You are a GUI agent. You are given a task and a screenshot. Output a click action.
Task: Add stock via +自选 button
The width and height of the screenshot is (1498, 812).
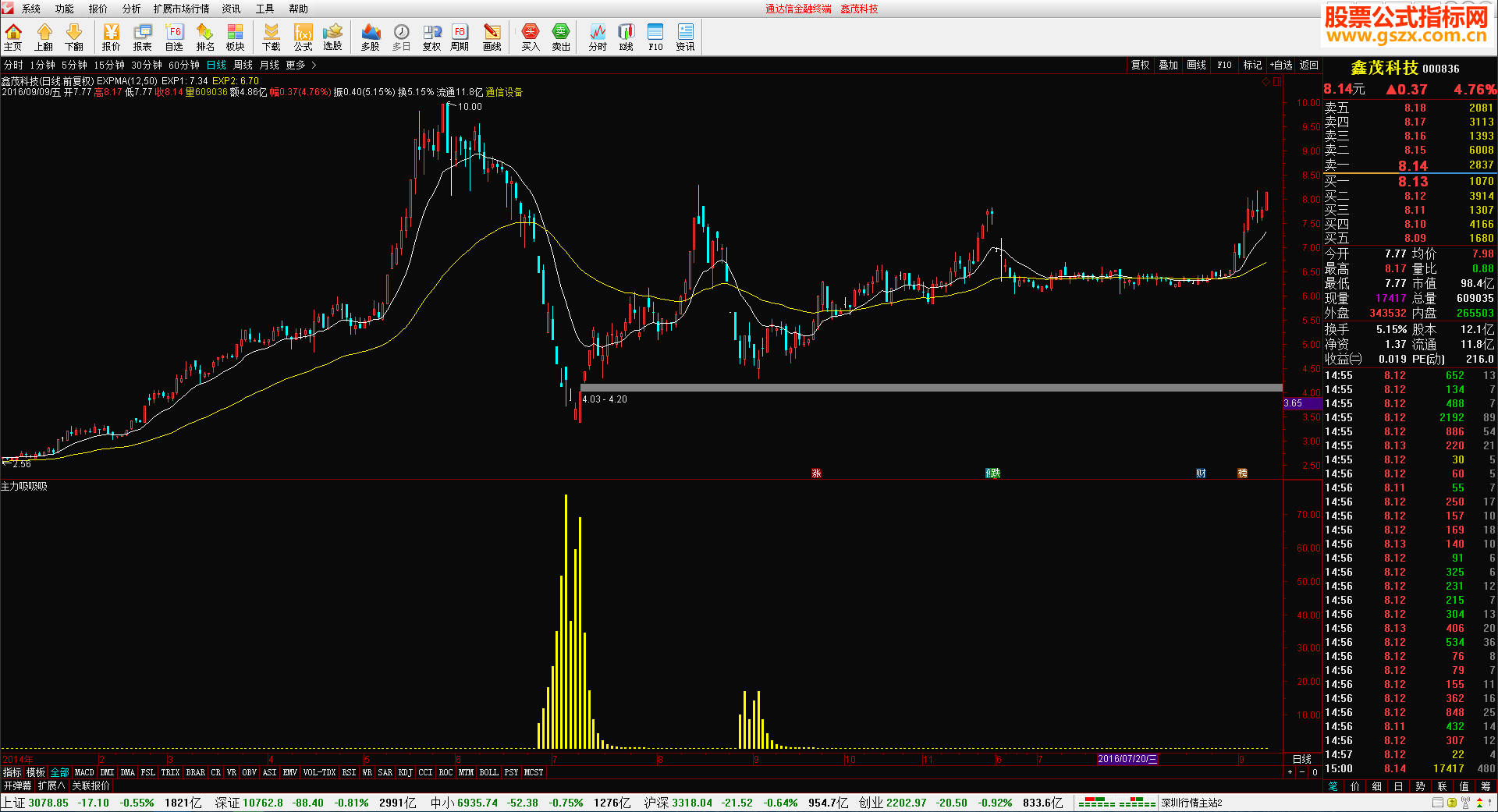click(x=1281, y=66)
